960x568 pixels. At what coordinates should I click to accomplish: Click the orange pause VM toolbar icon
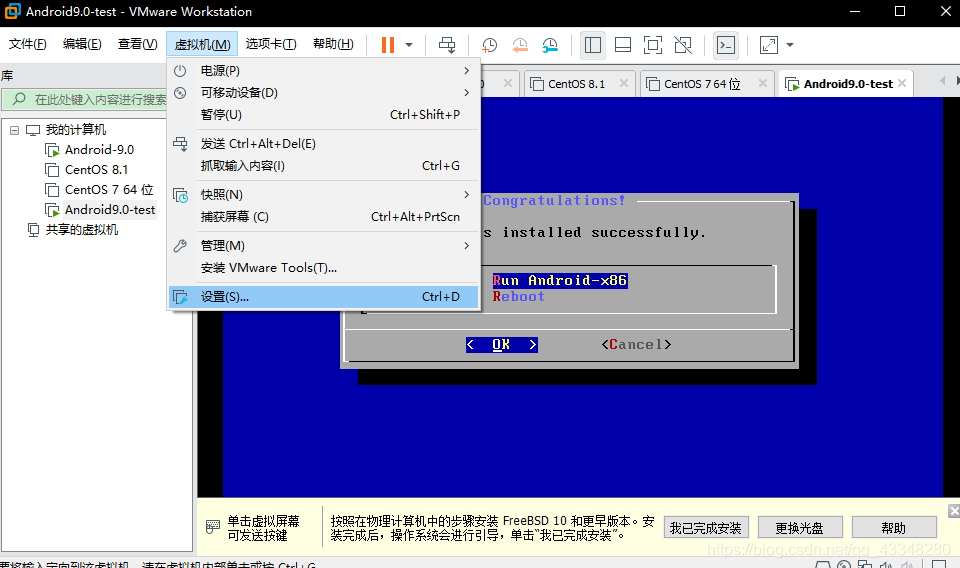pos(388,45)
